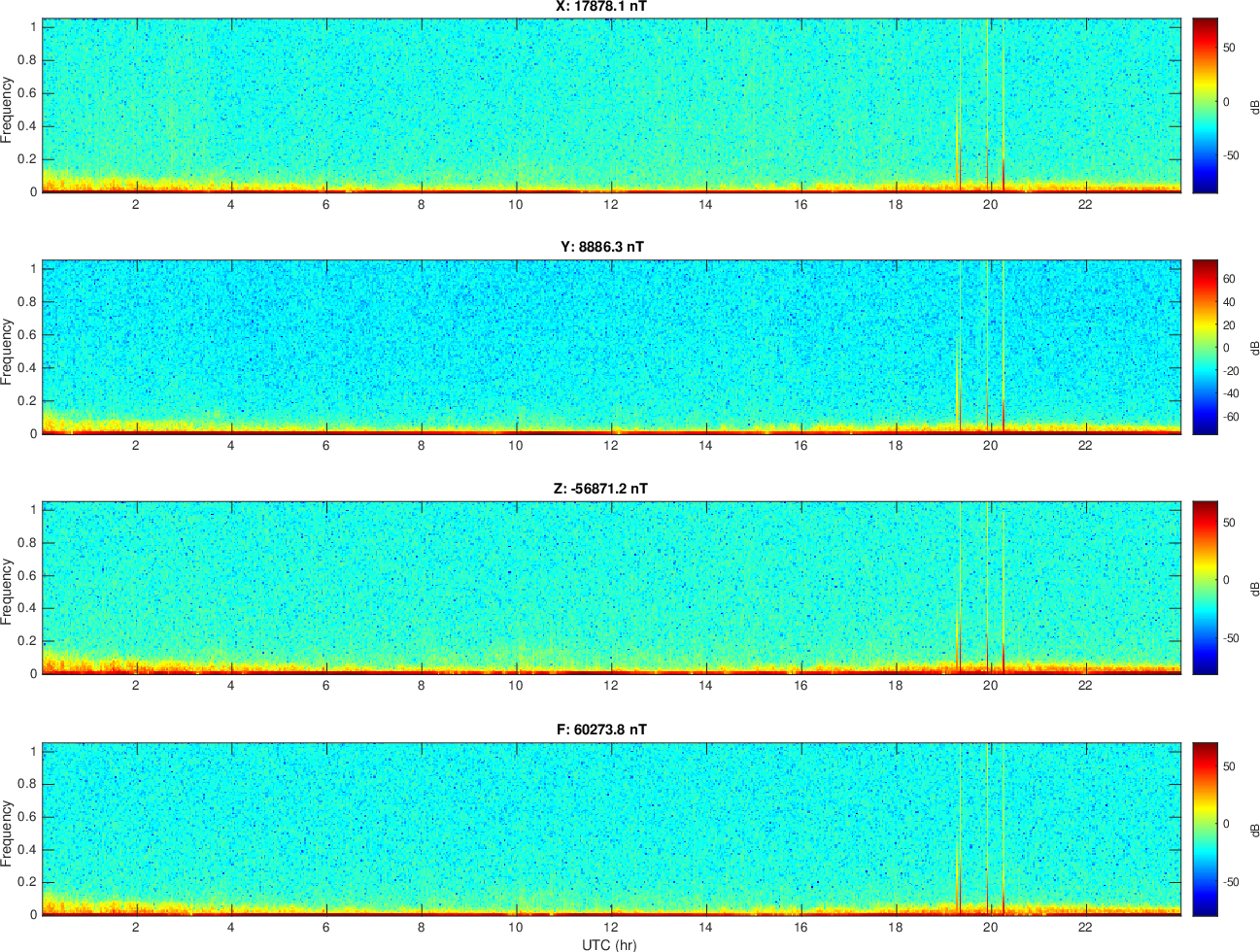1260x952 pixels.
Task: Select hour 6 tick under the Y spectrogram
Action: point(325,446)
